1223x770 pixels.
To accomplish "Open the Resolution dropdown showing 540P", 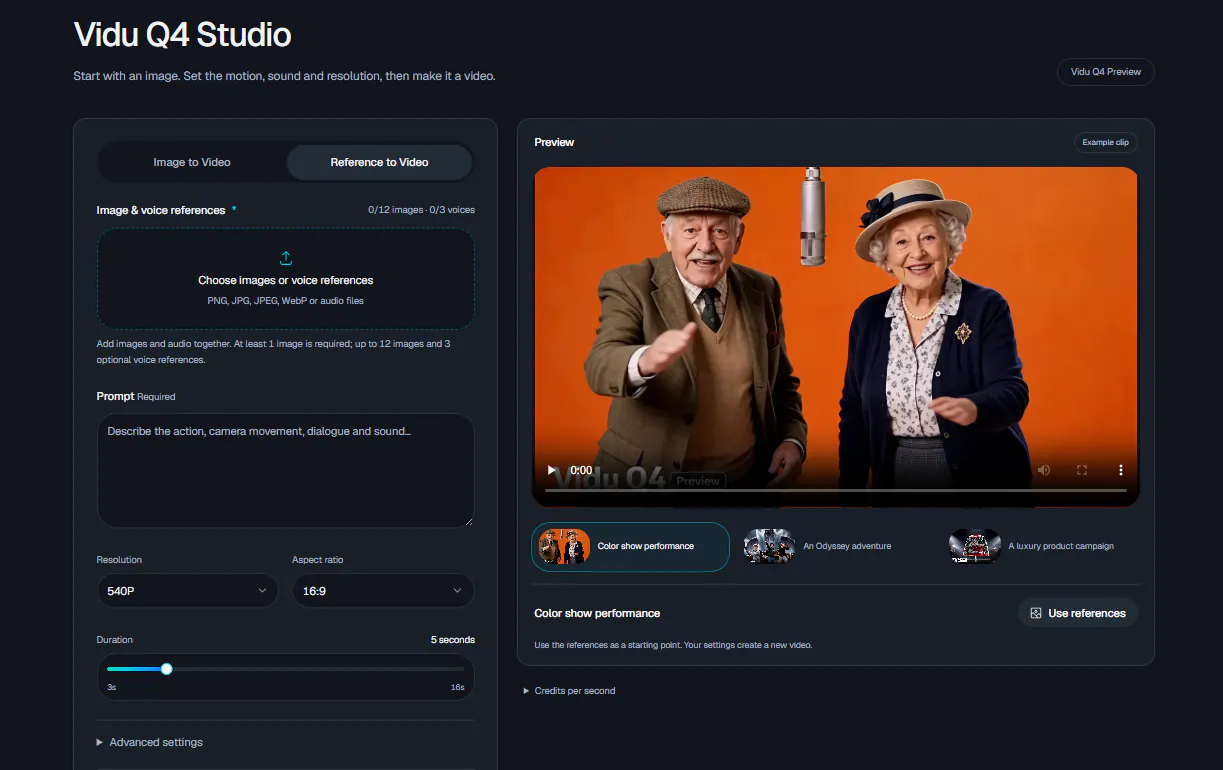I will click(187, 591).
